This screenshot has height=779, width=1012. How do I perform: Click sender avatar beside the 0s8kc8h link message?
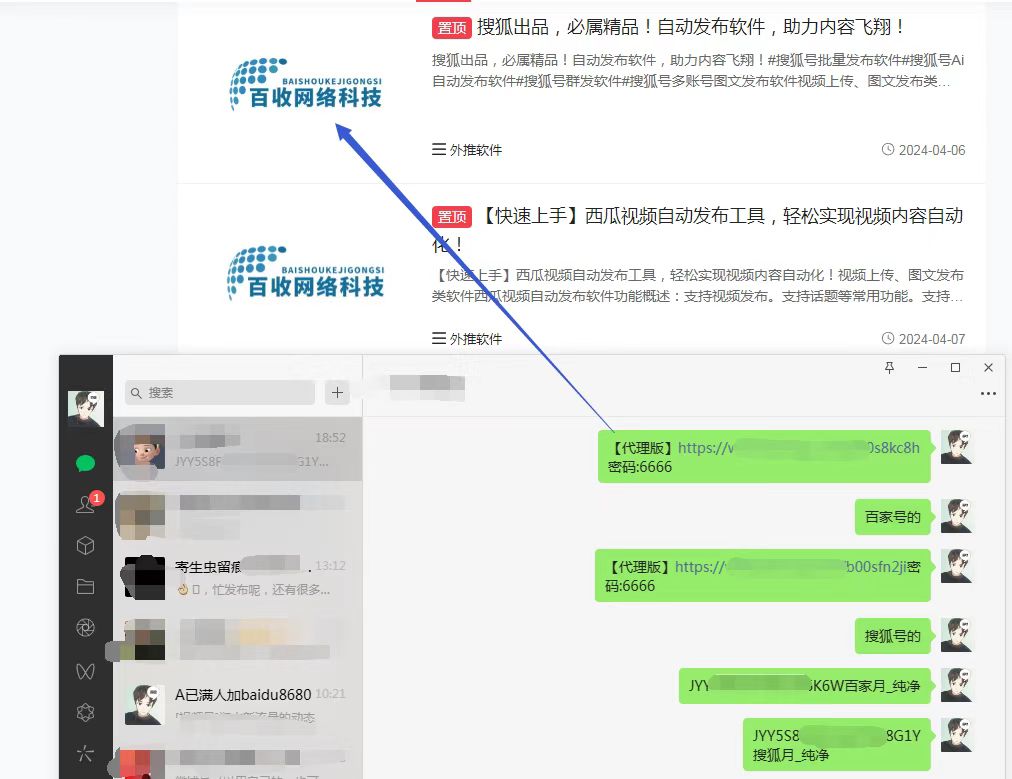point(956,447)
